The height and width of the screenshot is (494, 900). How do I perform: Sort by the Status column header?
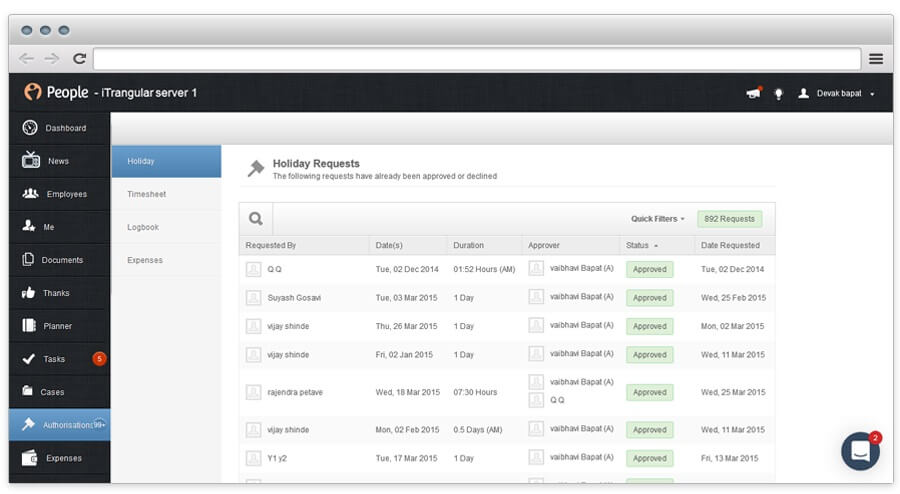click(642, 245)
